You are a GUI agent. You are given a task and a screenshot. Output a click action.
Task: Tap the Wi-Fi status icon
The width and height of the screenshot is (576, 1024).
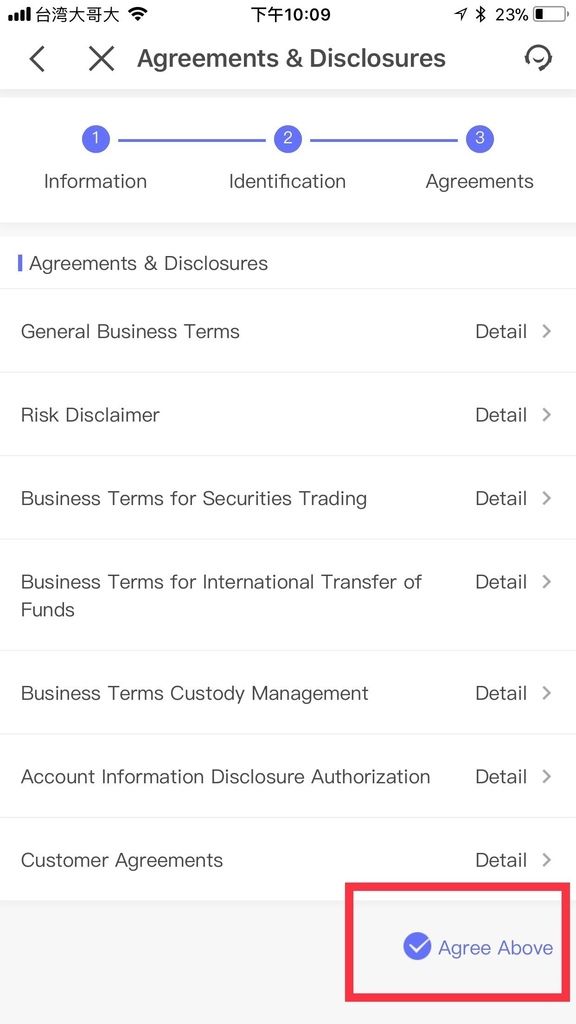click(x=138, y=14)
